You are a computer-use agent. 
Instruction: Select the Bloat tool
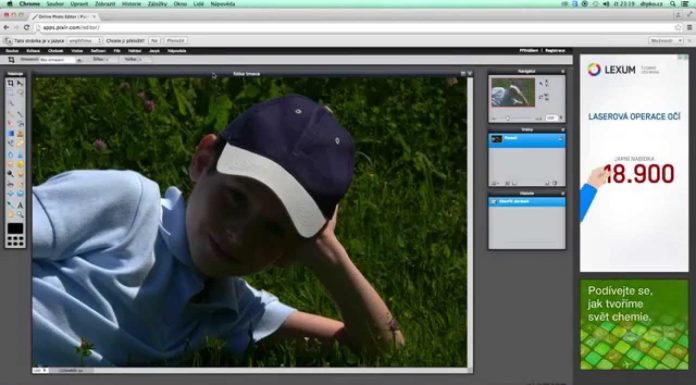10,194
